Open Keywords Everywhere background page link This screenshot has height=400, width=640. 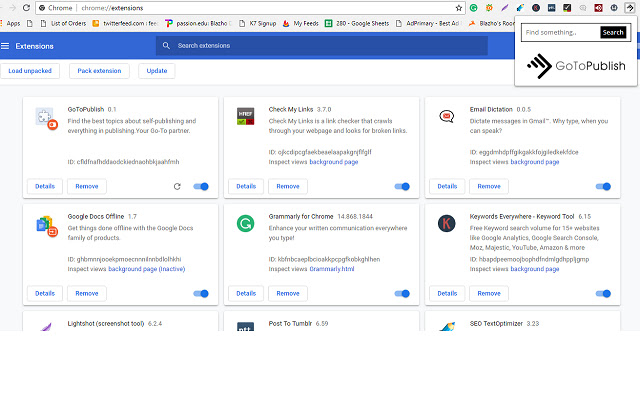535,269
